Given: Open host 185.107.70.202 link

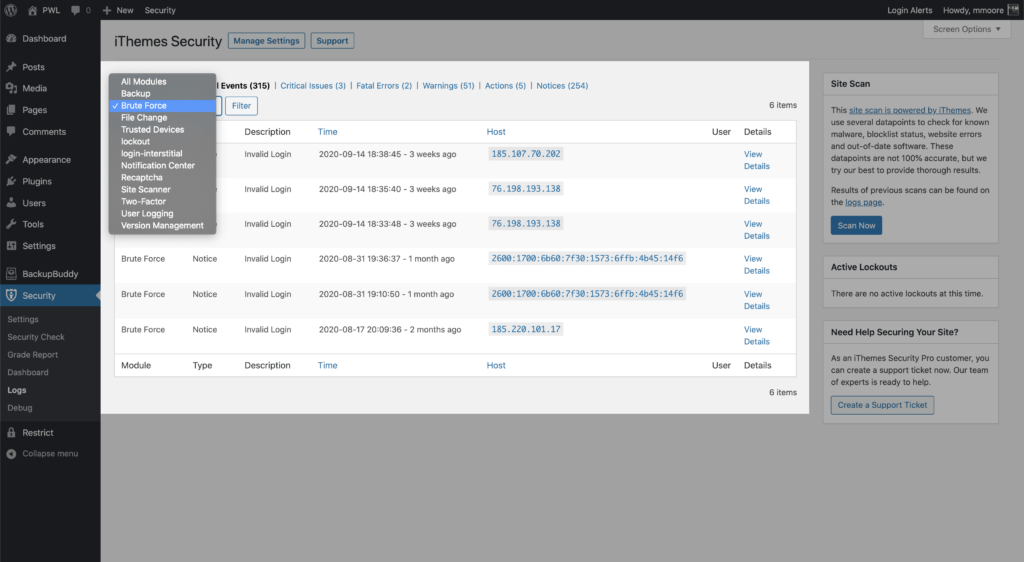Looking at the screenshot, I should (x=526, y=154).
